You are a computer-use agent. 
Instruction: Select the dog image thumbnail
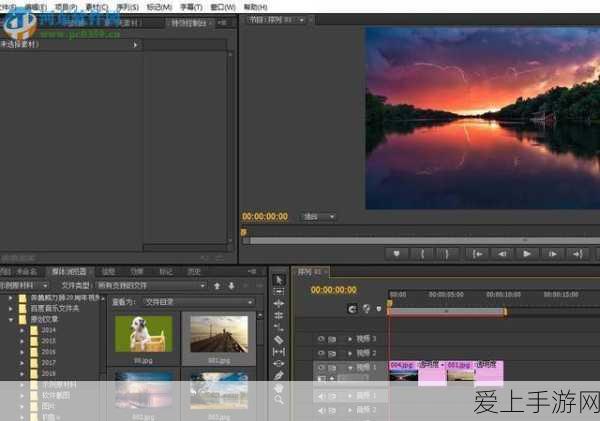tap(143, 334)
